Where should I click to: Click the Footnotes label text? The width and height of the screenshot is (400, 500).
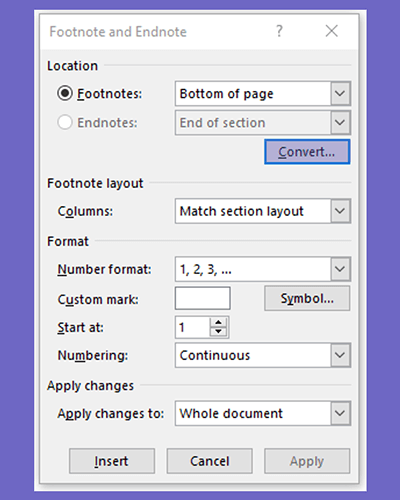pyautogui.click(x=110, y=94)
